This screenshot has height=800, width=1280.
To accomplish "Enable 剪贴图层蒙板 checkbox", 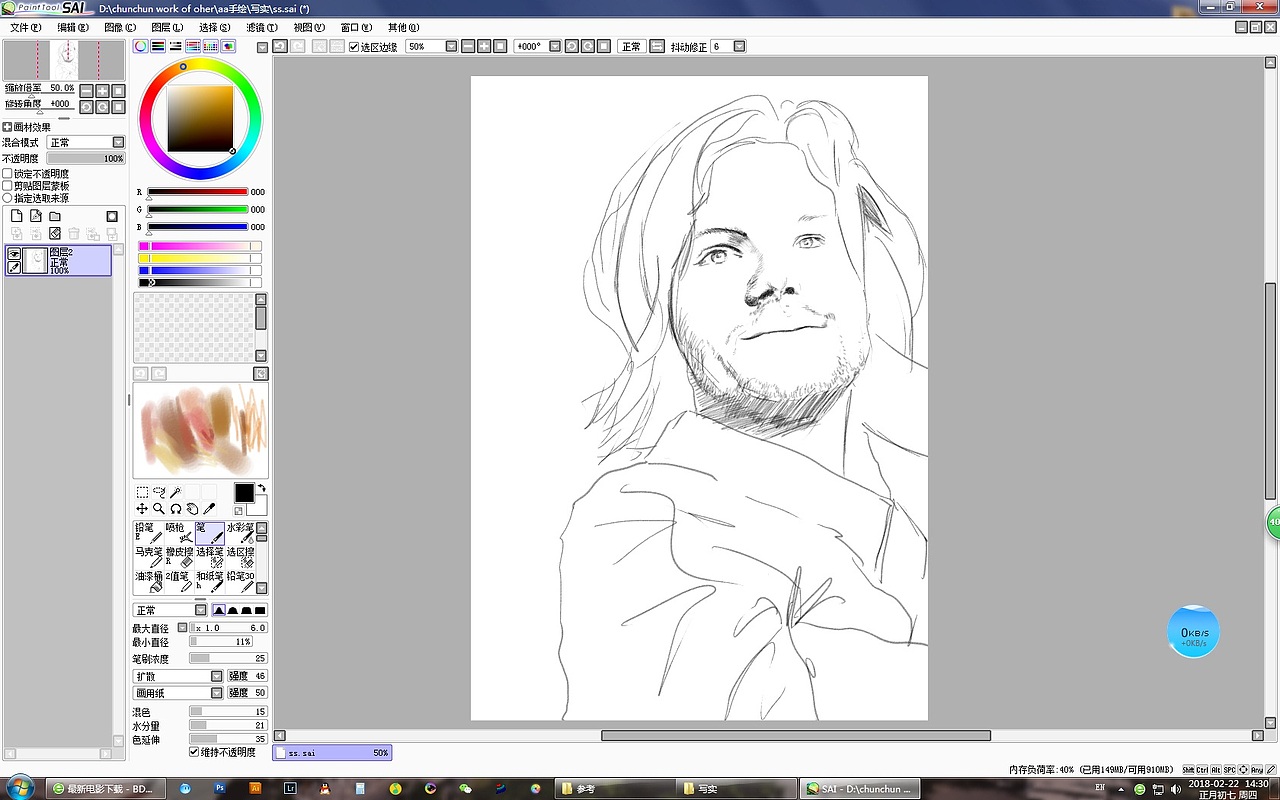I will [x=7, y=185].
